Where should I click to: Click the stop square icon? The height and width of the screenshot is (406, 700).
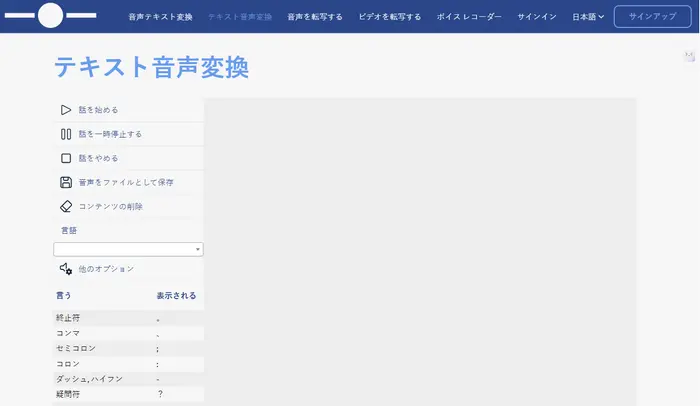click(x=66, y=158)
